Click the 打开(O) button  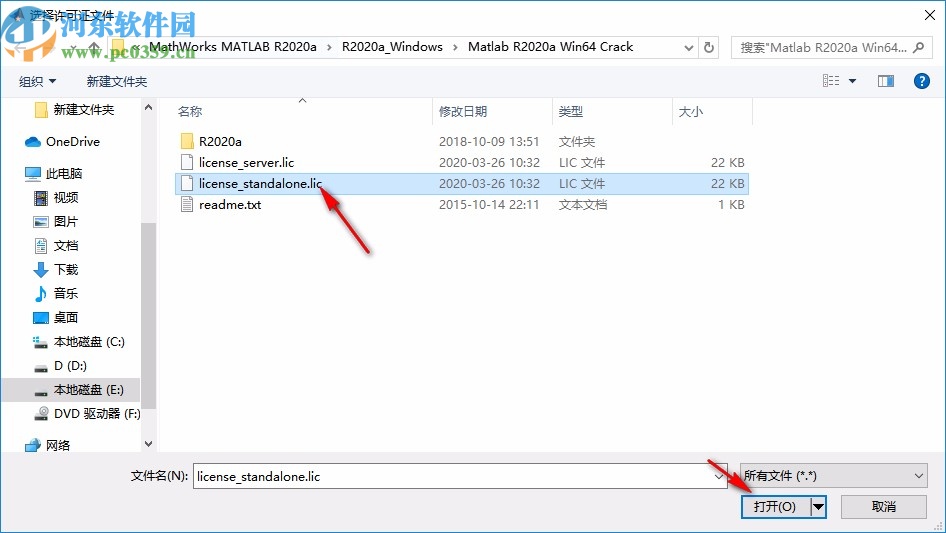coord(776,506)
